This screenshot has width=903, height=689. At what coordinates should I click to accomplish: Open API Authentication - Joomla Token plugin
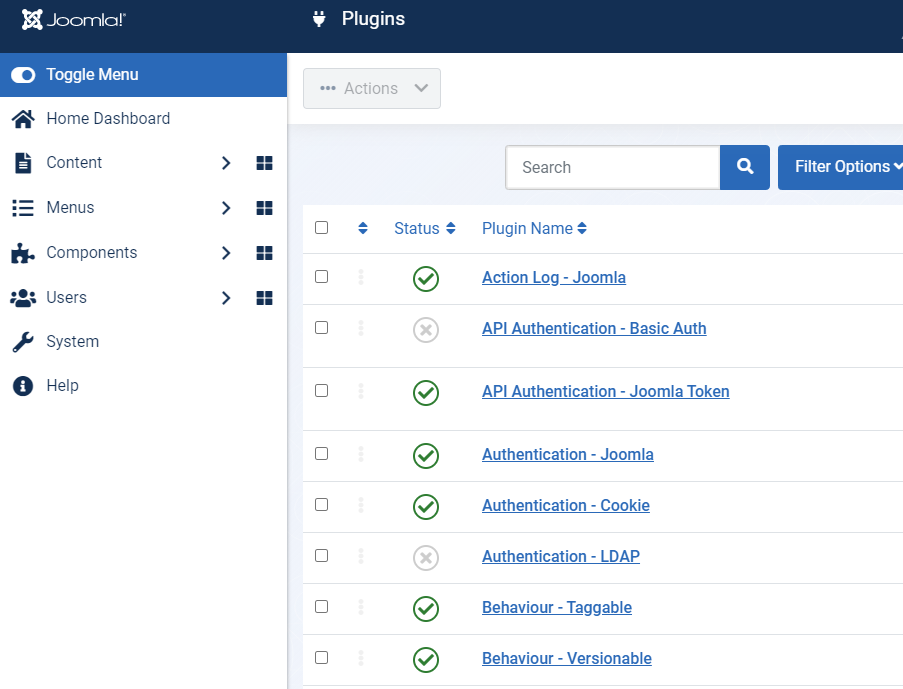[x=605, y=391]
